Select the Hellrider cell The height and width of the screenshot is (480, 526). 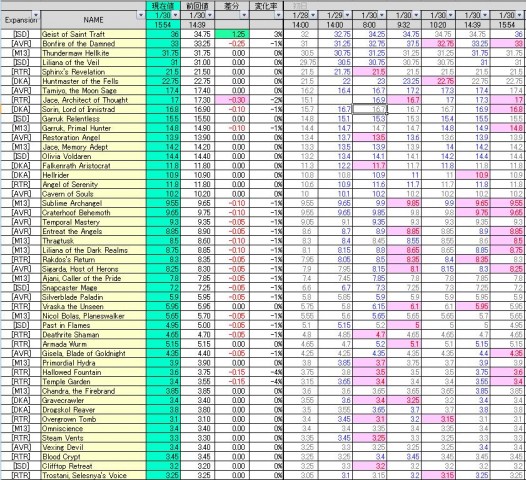(x=93, y=175)
